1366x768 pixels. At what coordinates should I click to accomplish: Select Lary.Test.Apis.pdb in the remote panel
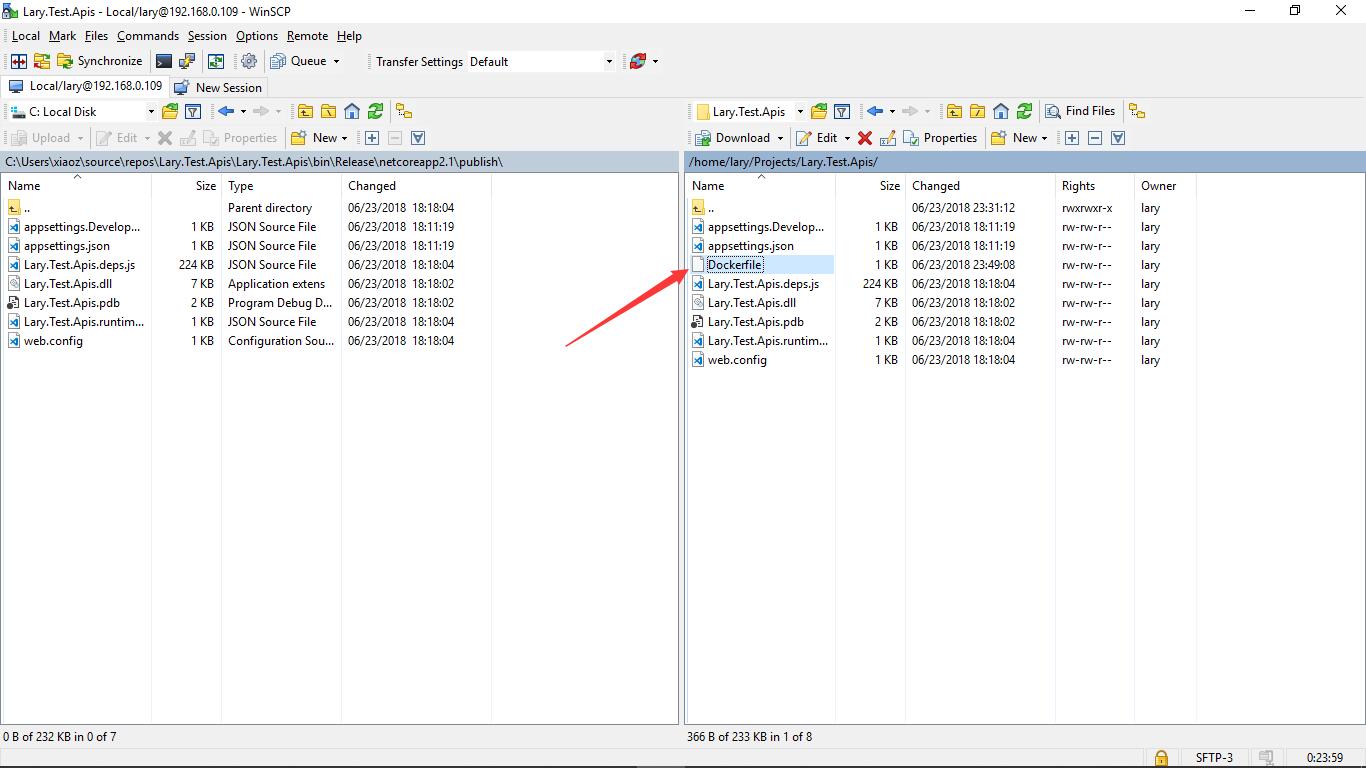755,322
